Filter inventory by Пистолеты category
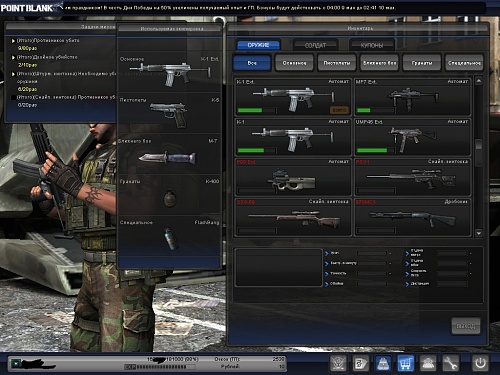 (x=337, y=63)
